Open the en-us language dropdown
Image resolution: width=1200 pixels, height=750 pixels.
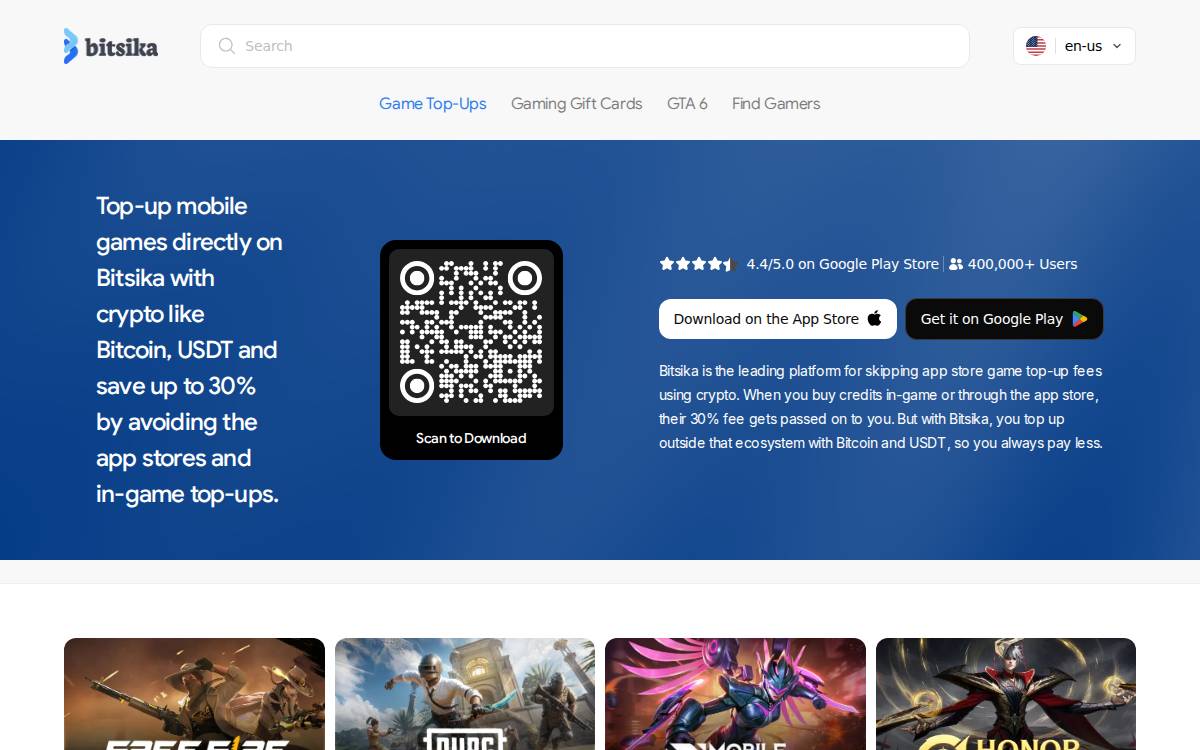coord(1074,46)
